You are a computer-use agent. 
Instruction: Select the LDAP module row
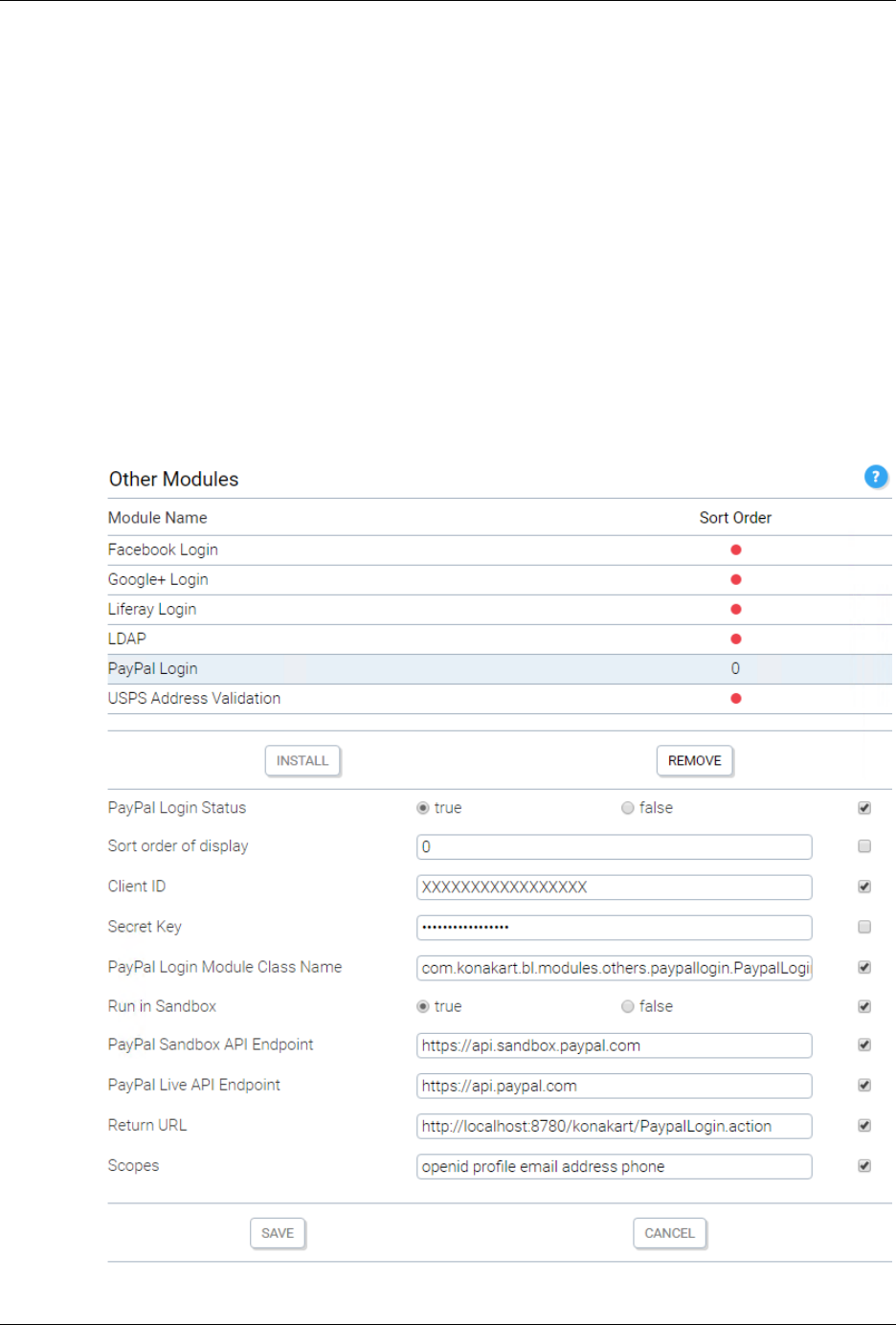[500, 639]
